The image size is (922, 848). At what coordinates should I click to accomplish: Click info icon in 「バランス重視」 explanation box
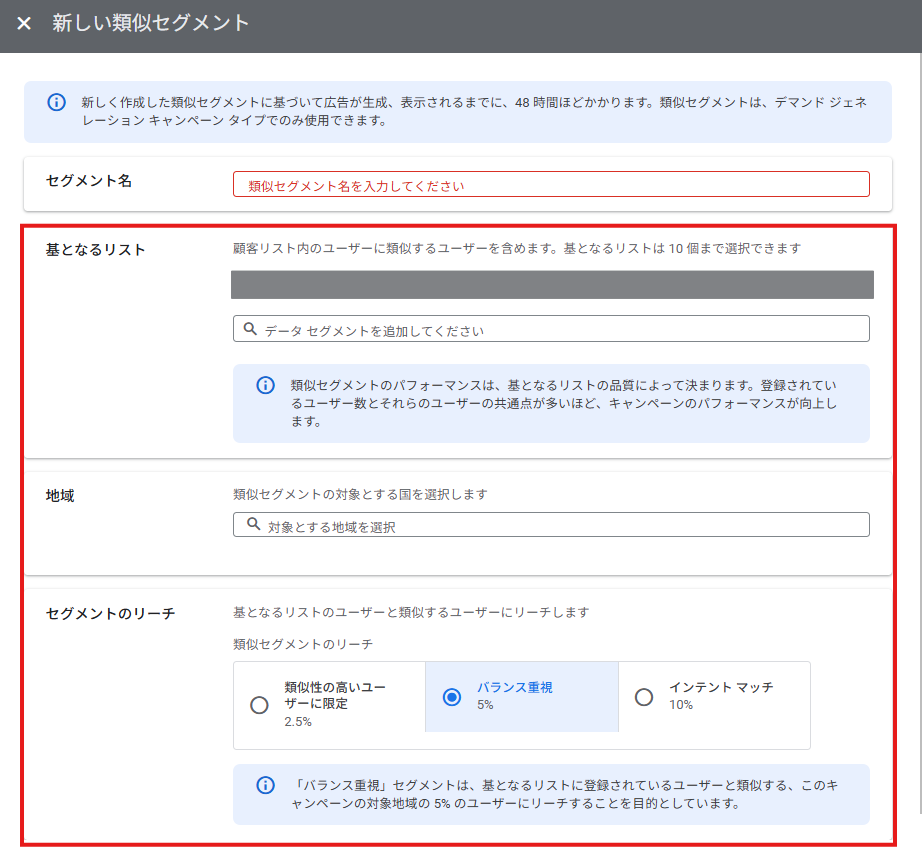click(265, 785)
